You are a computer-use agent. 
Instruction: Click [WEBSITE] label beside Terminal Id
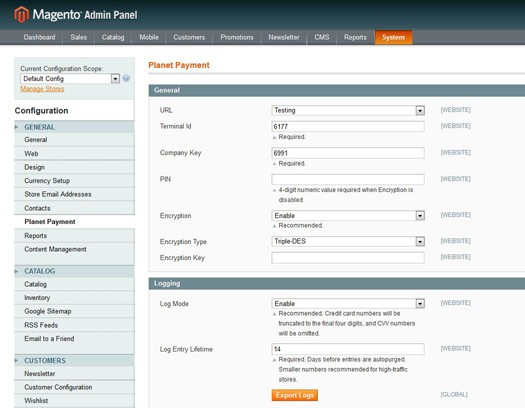(455, 126)
